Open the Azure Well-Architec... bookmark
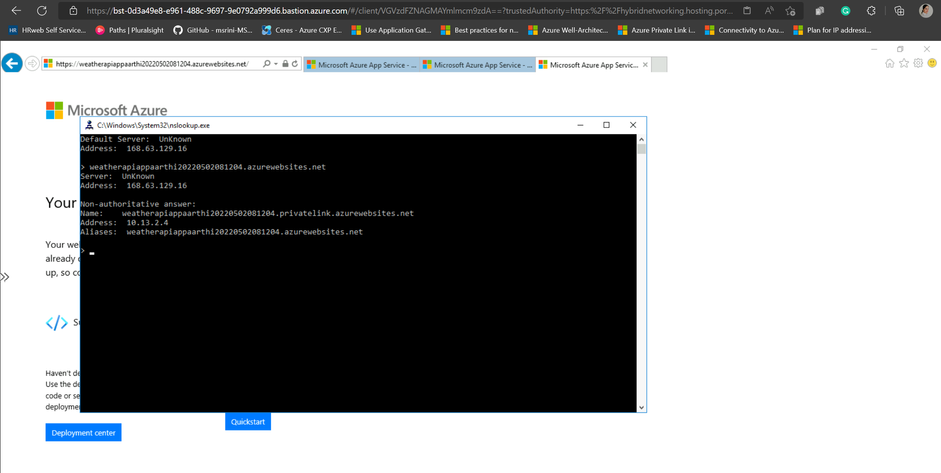Screen dimensions: 941x473 pyautogui.click(x=568, y=30)
